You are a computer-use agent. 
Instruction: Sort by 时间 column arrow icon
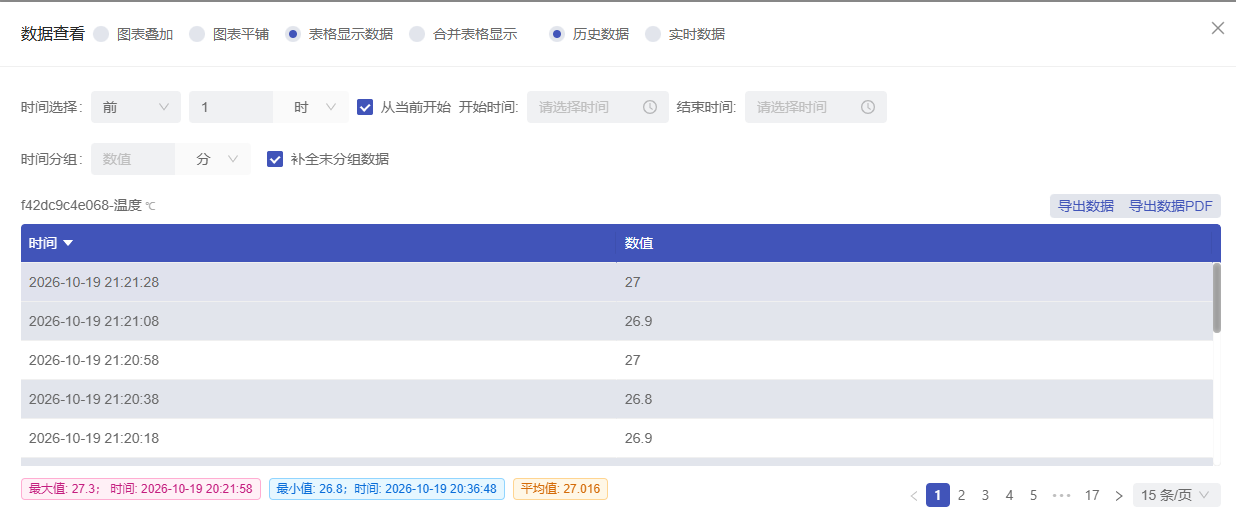tap(68, 243)
